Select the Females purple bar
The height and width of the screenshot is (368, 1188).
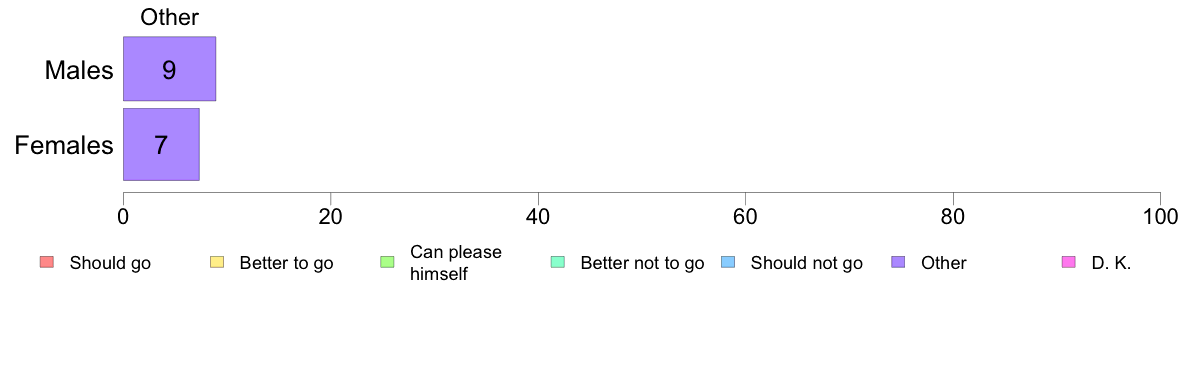[x=161, y=144]
